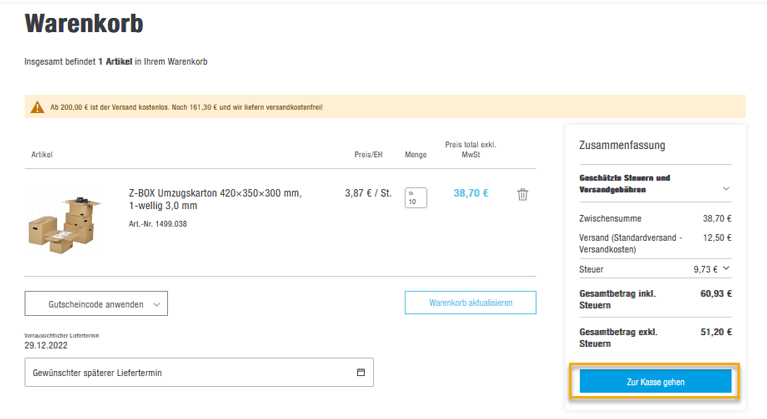Screen dimensions: 767x419
Task: Click the Artikel column header
Action: pyautogui.click(x=42, y=155)
